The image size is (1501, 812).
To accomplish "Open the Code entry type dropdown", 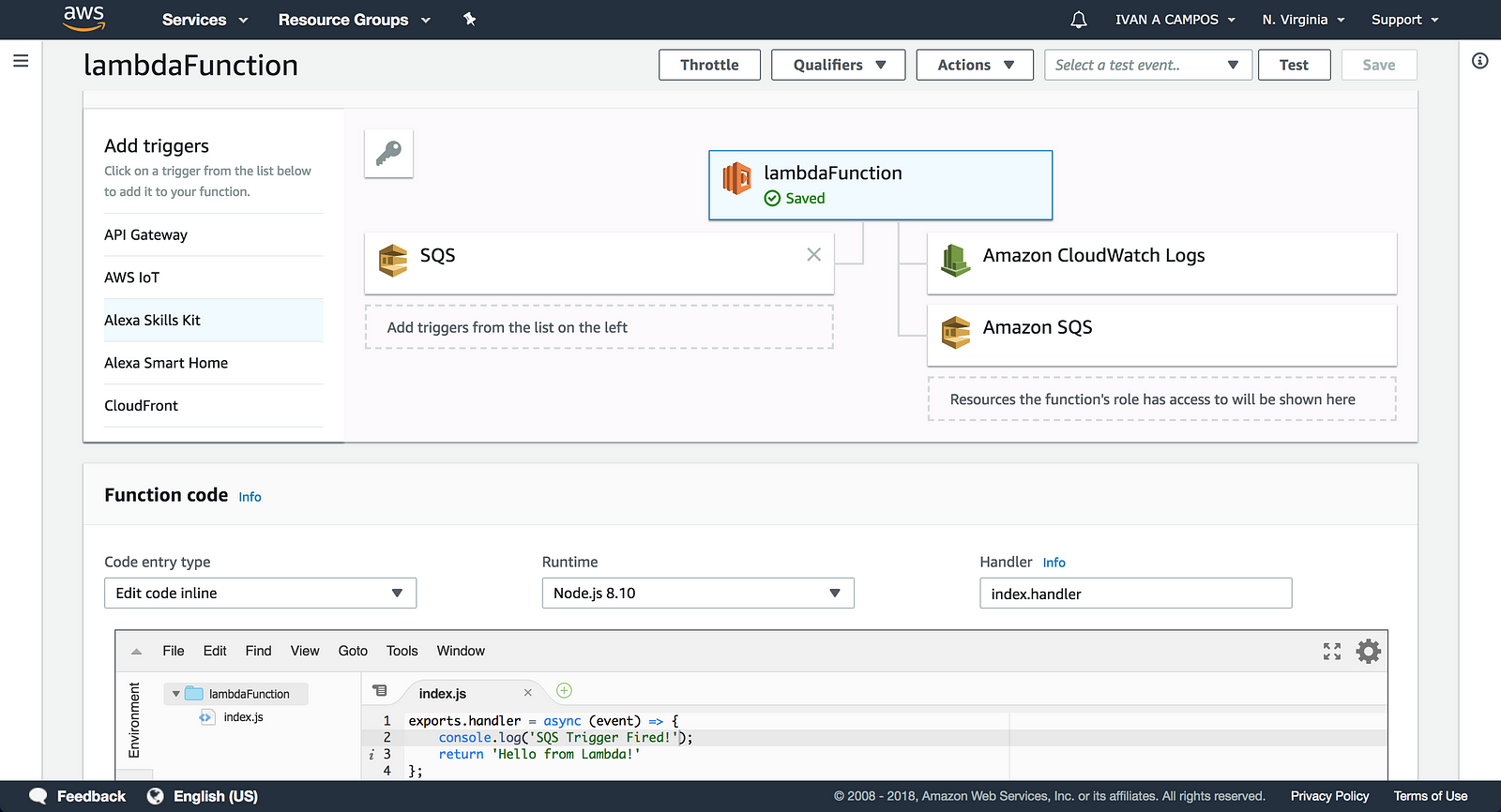I will pos(260,593).
